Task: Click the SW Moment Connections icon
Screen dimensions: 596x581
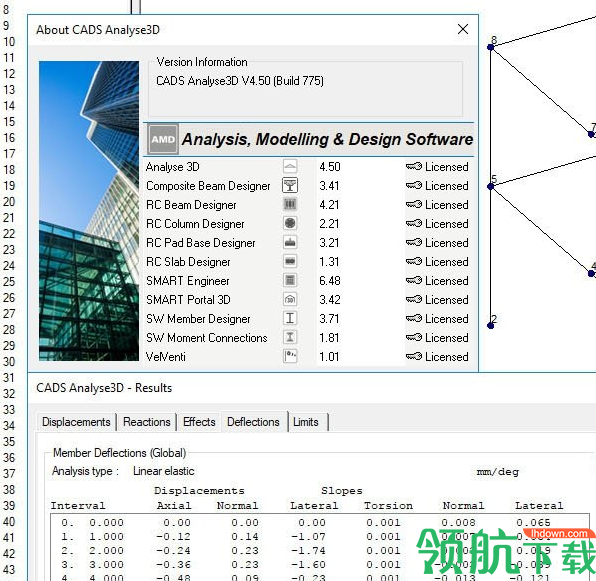Action: click(290, 337)
